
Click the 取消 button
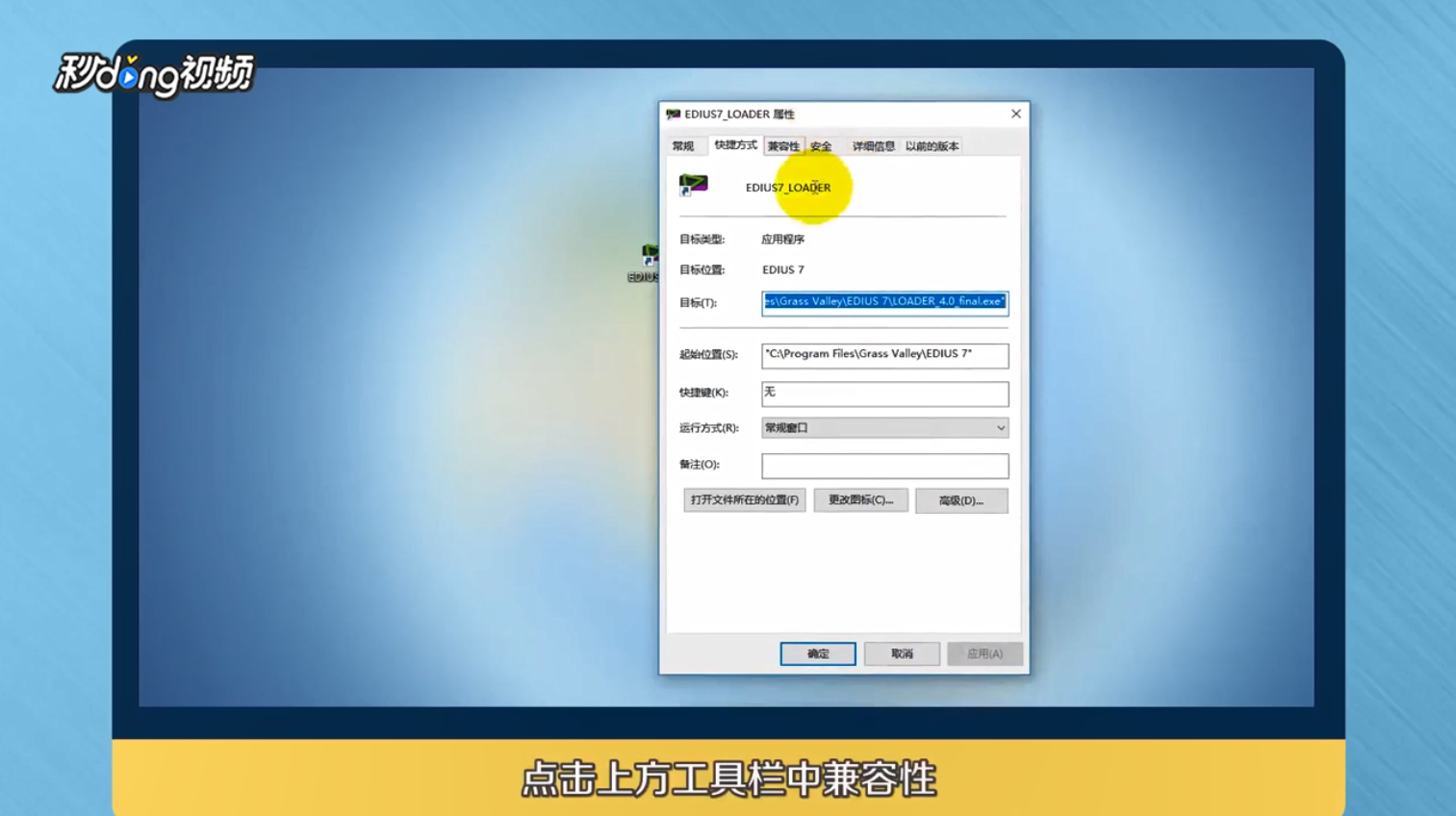coord(902,653)
